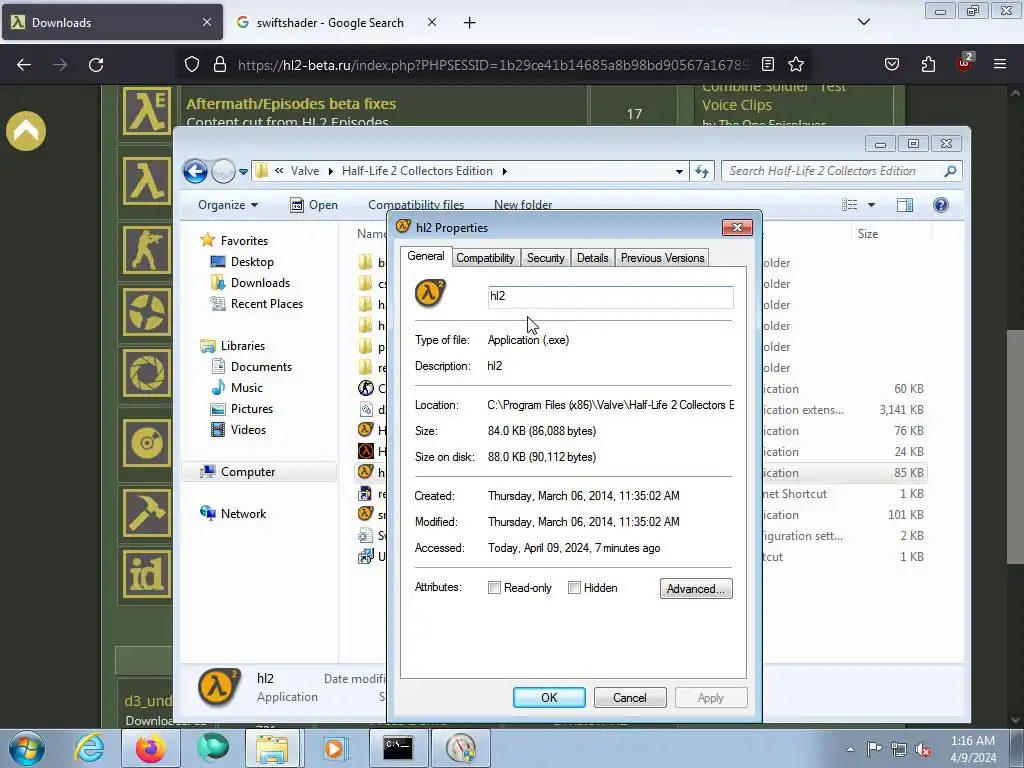
Task: Bookmark this page with the star icon
Action: pos(795,64)
